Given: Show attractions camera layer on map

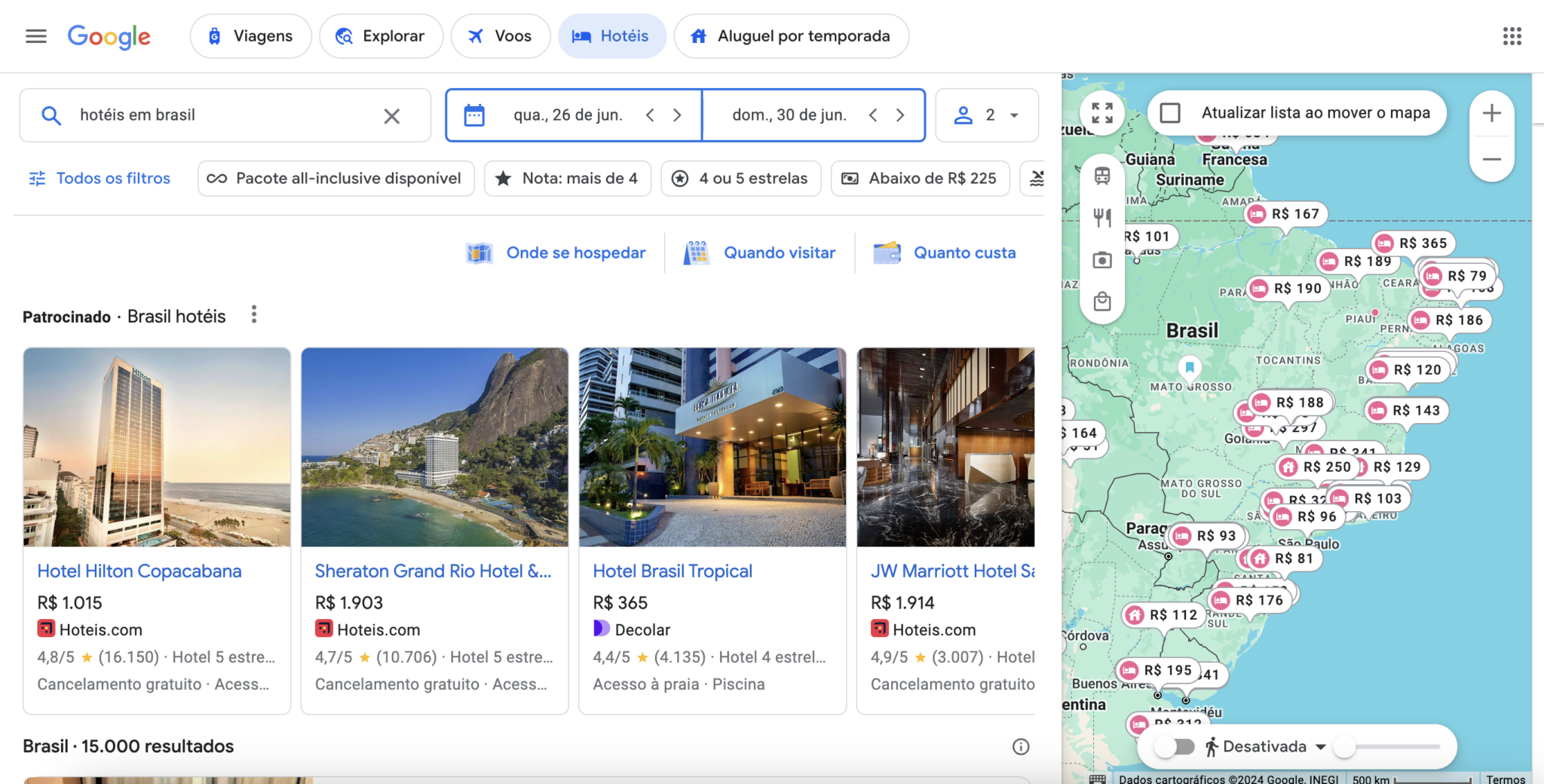Looking at the screenshot, I should point(1102,261).
